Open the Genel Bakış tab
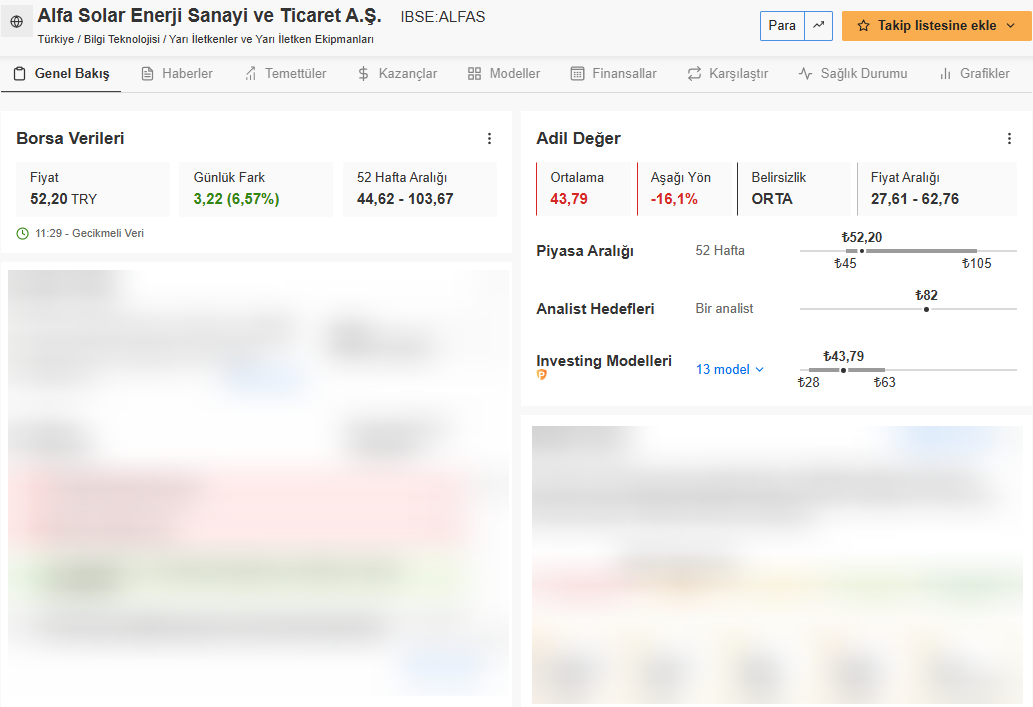 pyautogui.click(x=61, y=74)
